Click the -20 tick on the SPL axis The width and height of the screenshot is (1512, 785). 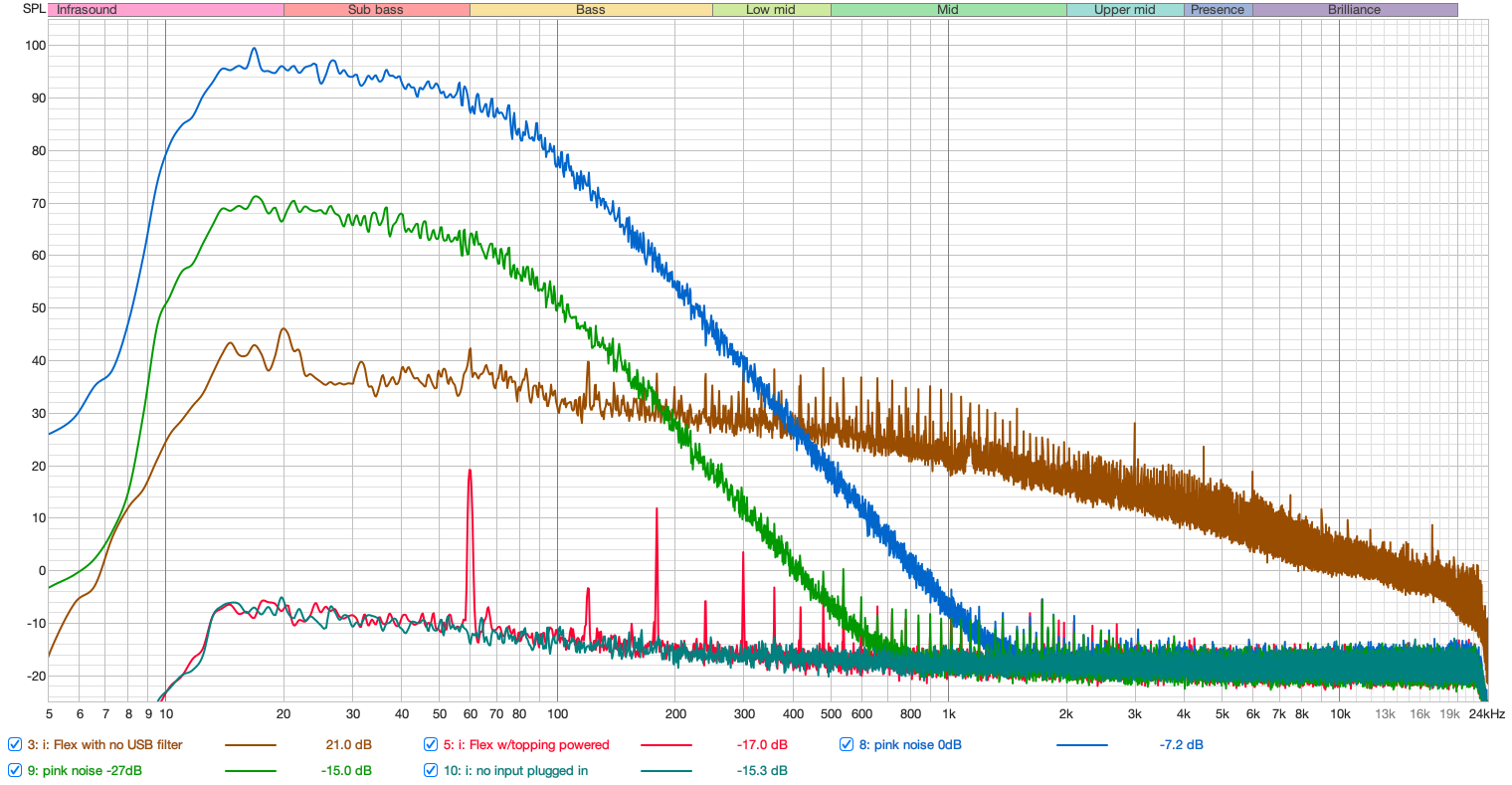click(35, 677)
